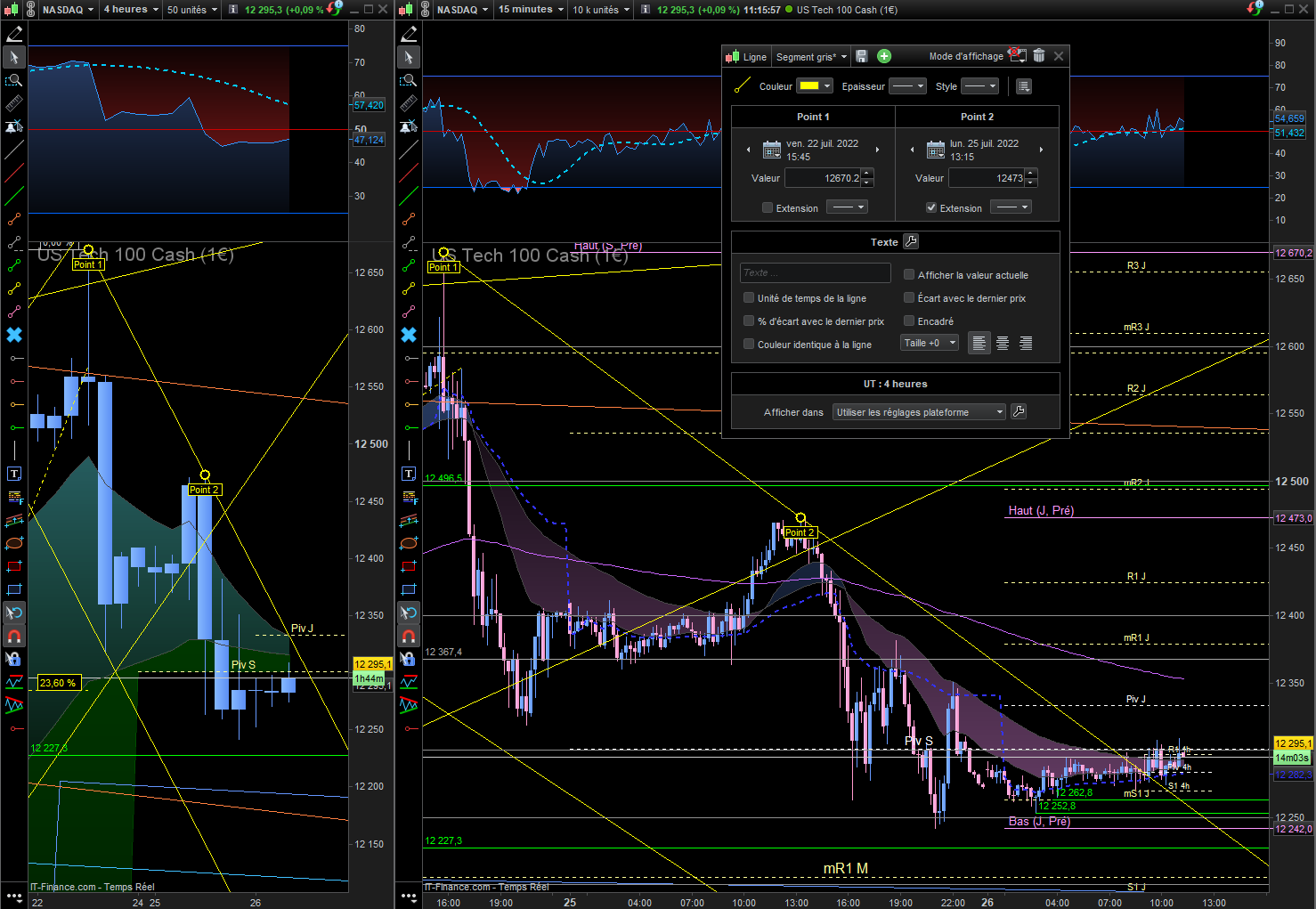Choose the yellow segment tool in left chart

click(14, 288)
